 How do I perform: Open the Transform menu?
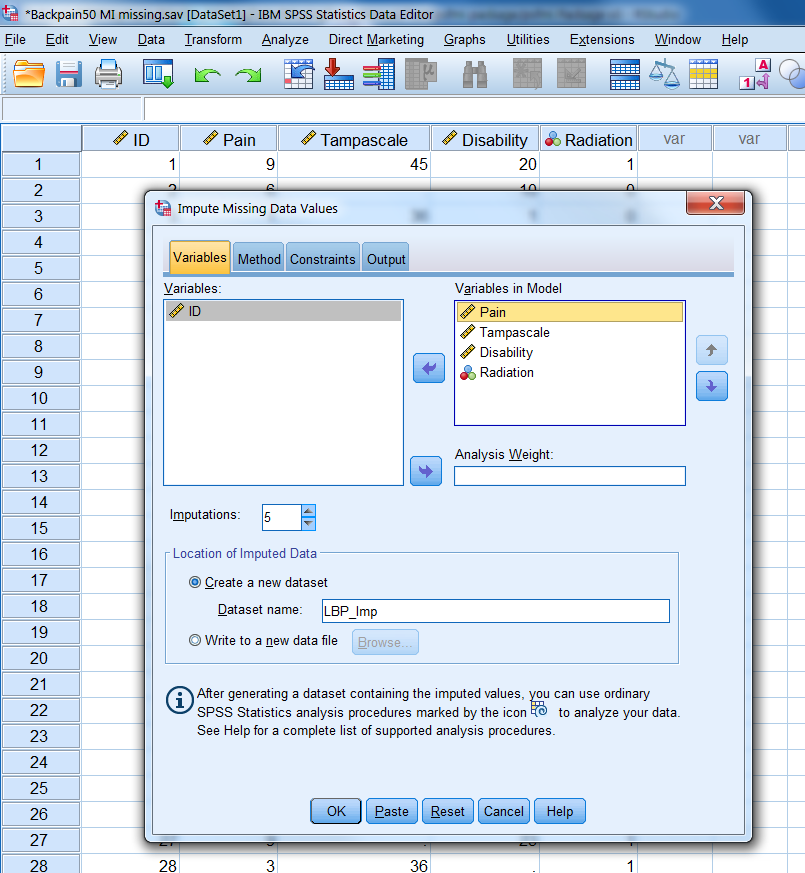(213, 40)
